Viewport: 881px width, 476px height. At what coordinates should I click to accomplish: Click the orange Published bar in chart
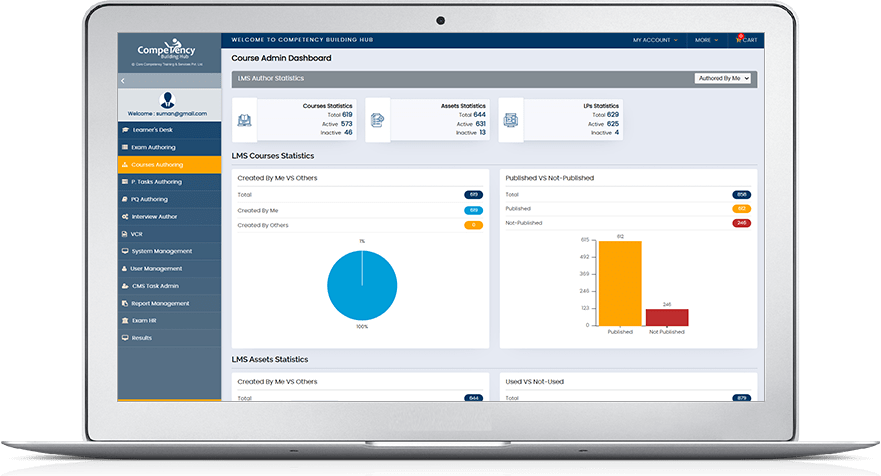(620, 283)
